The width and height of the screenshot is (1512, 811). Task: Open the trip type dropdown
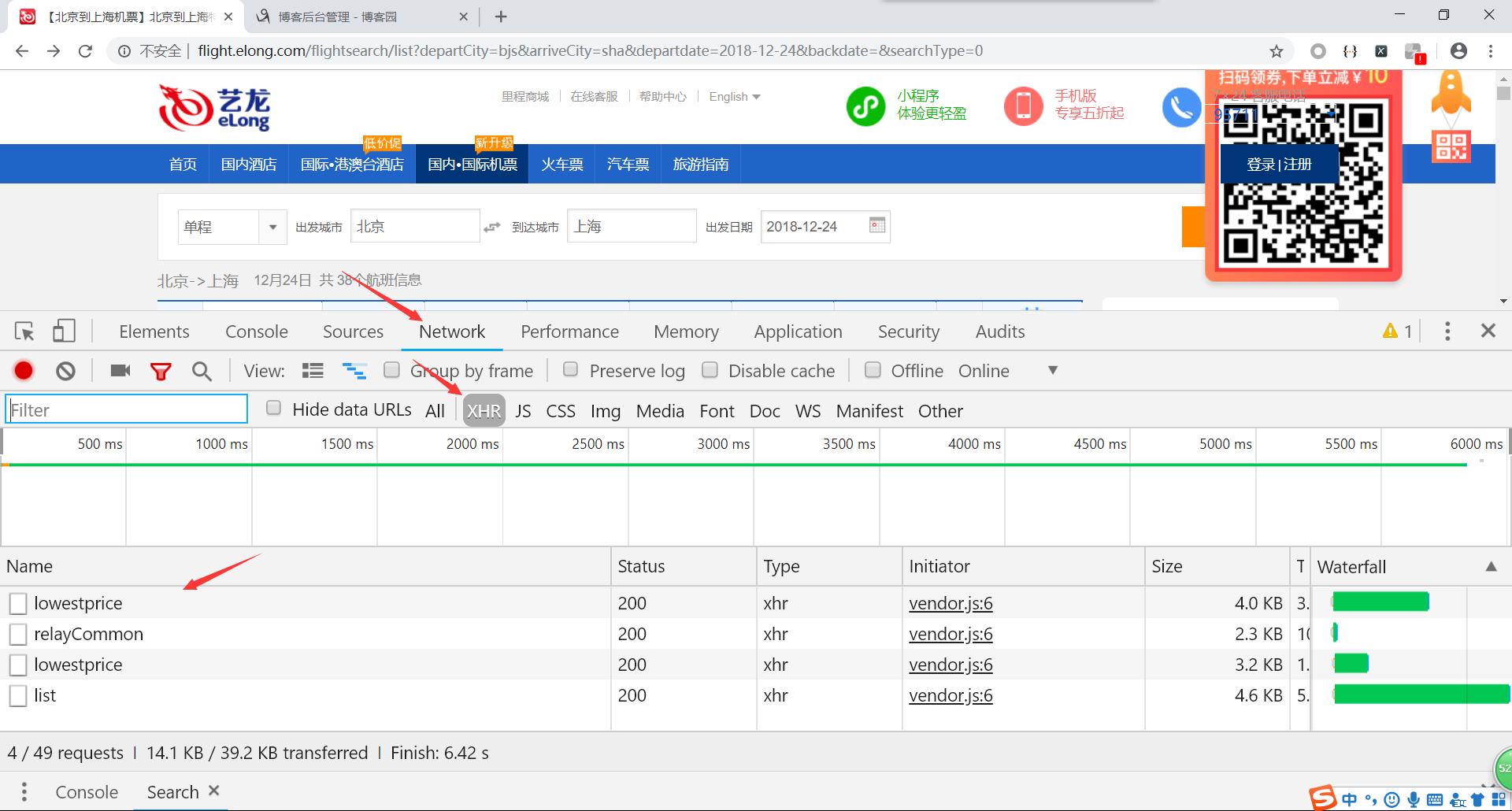pyautogui.click(x=232, y=227)
